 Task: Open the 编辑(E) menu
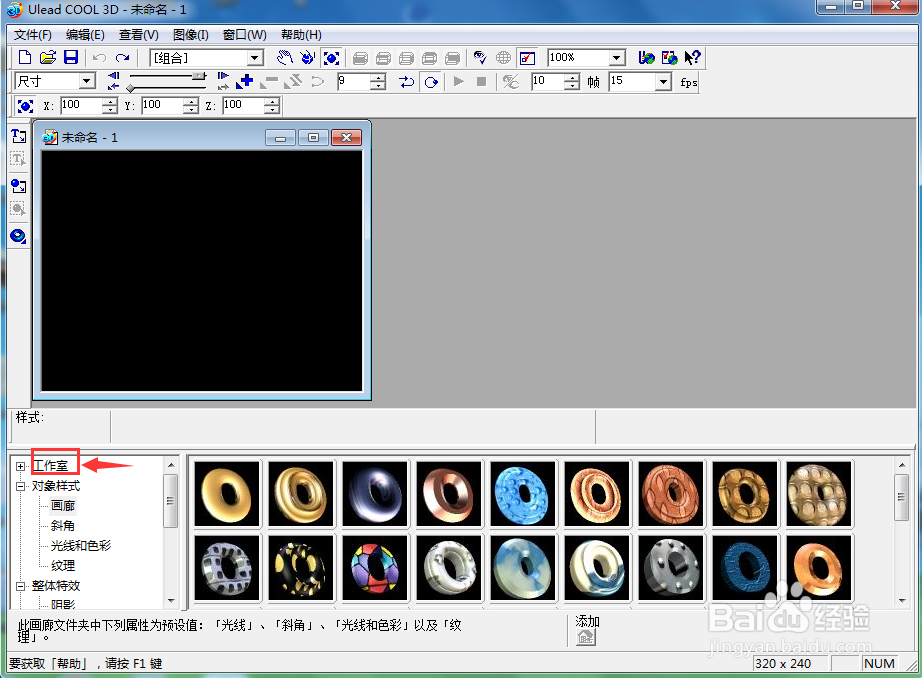85,35
